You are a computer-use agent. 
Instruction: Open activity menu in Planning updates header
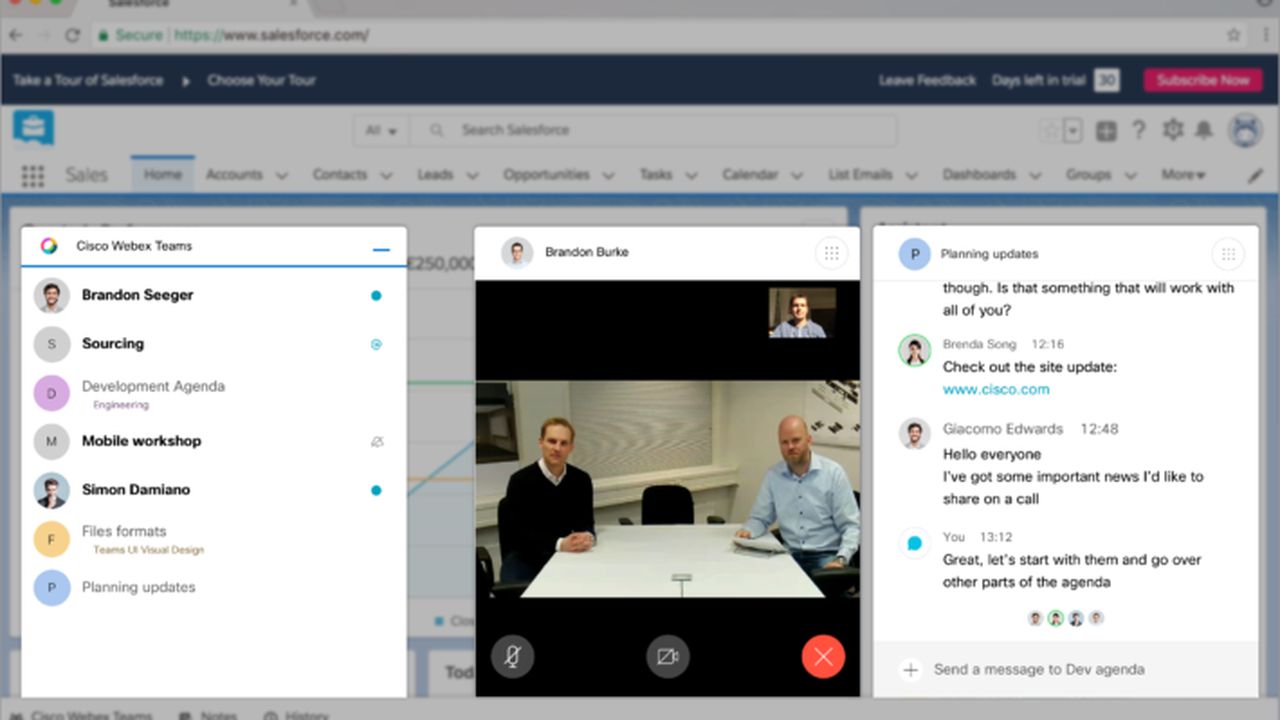pyautogui.click(x=1228, y=254)
